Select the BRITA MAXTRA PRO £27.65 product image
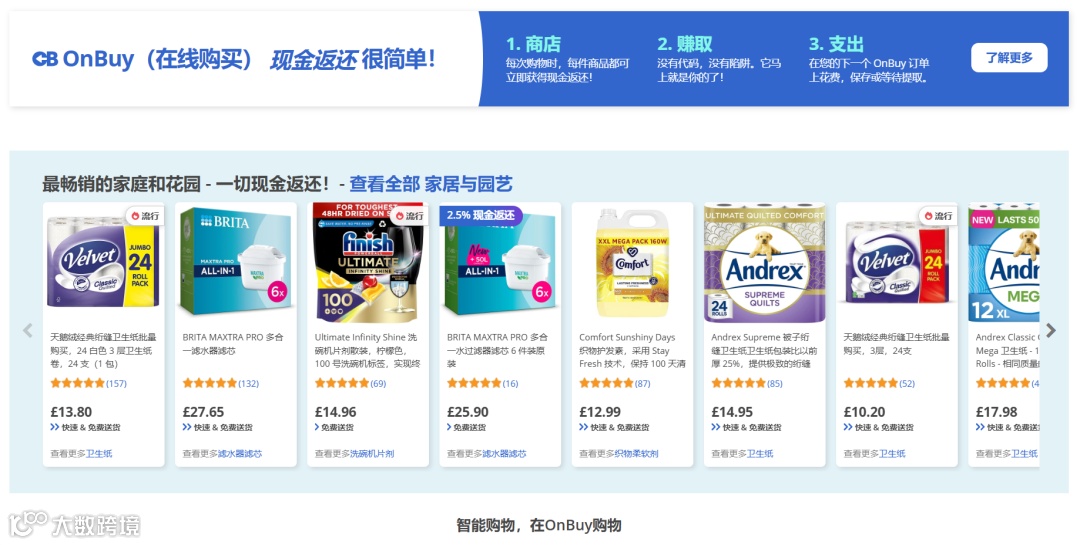Viewport: 1080px width, 545px height. (236, 263)
